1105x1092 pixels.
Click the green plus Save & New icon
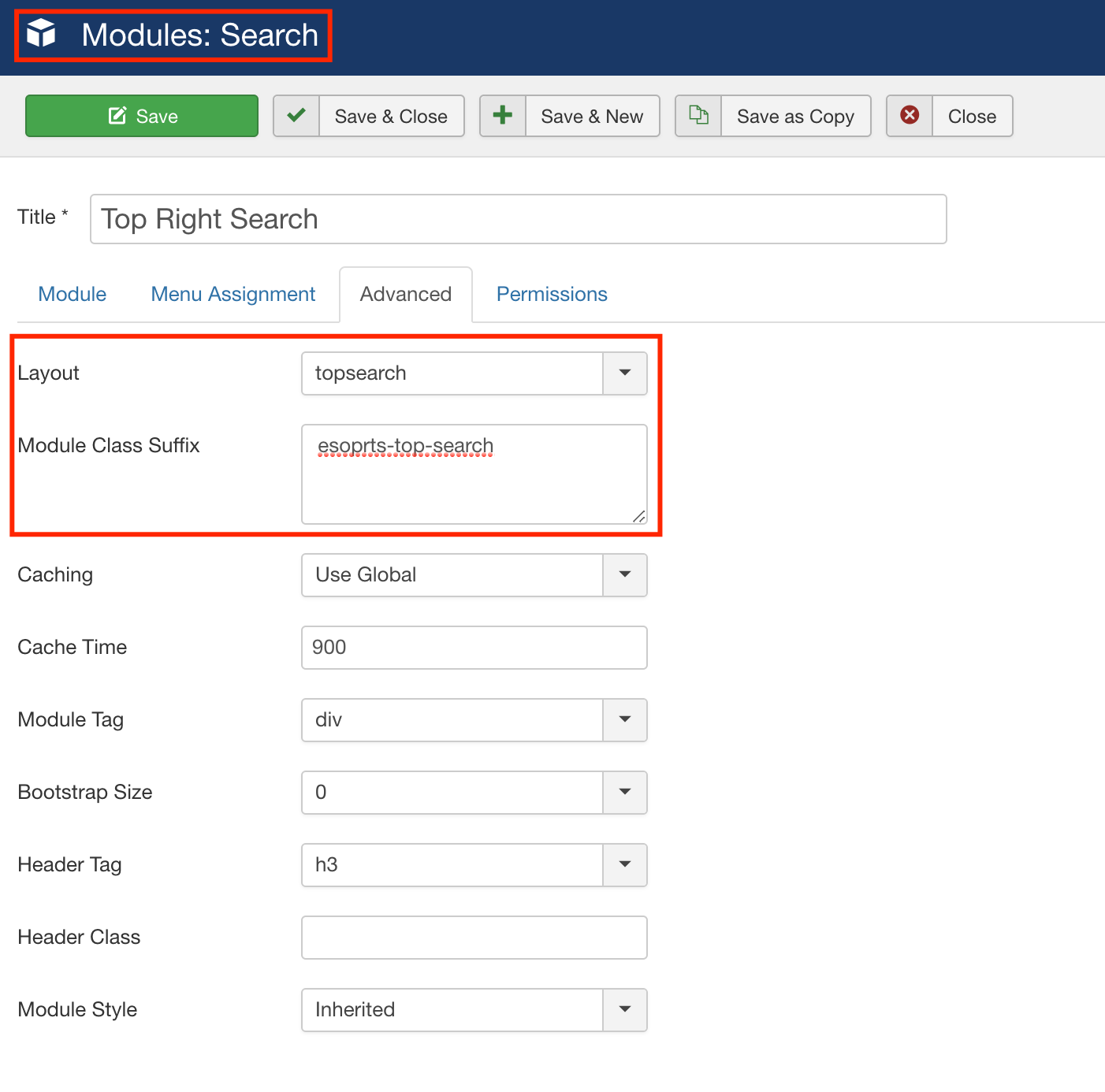click(x=503, y=116)
